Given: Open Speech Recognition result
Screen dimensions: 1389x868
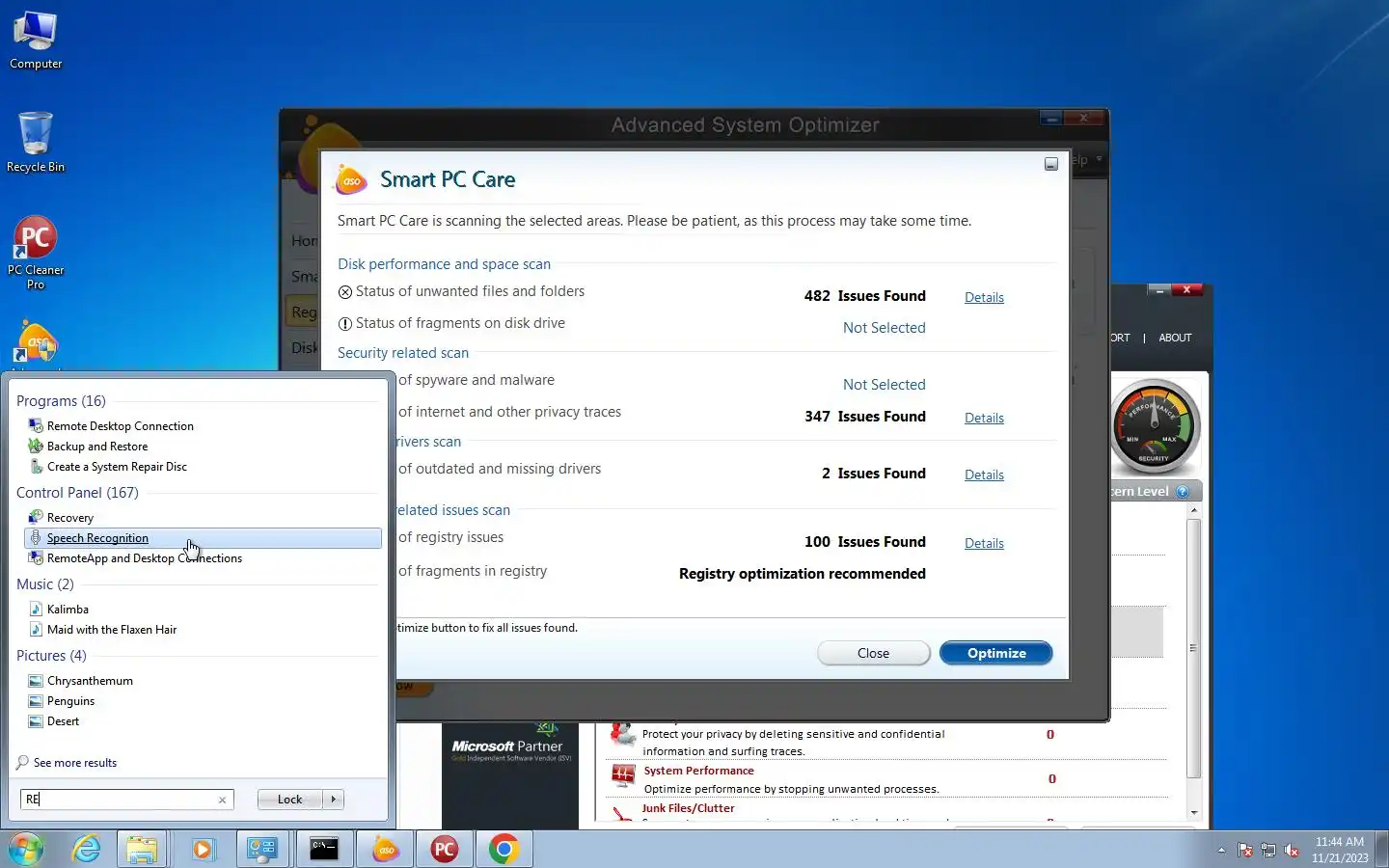Looking at the screenshot, I should pyautogui.click(x=203, y=538).
